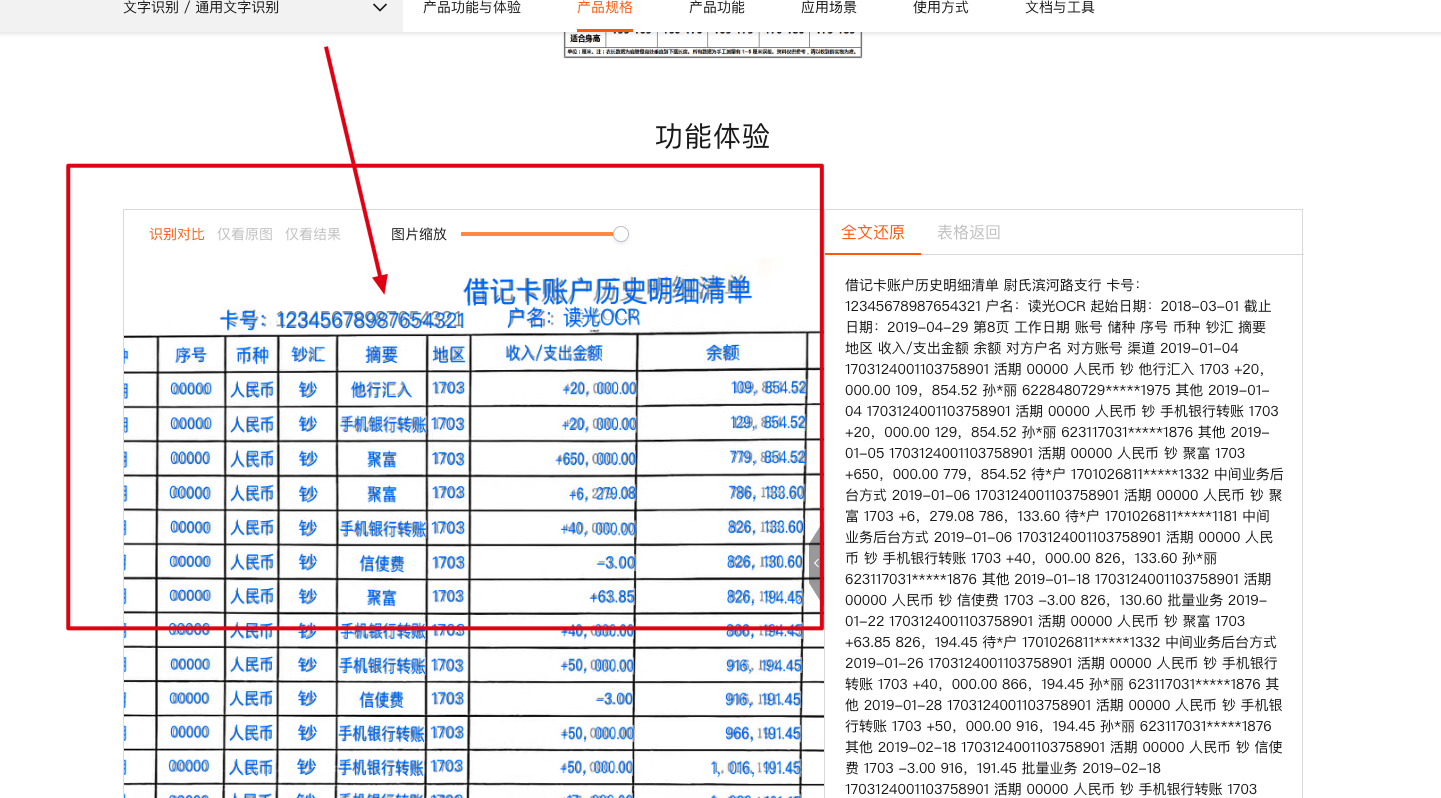
Task: Click the 币种 column header
Action: [x=252, y=354]
